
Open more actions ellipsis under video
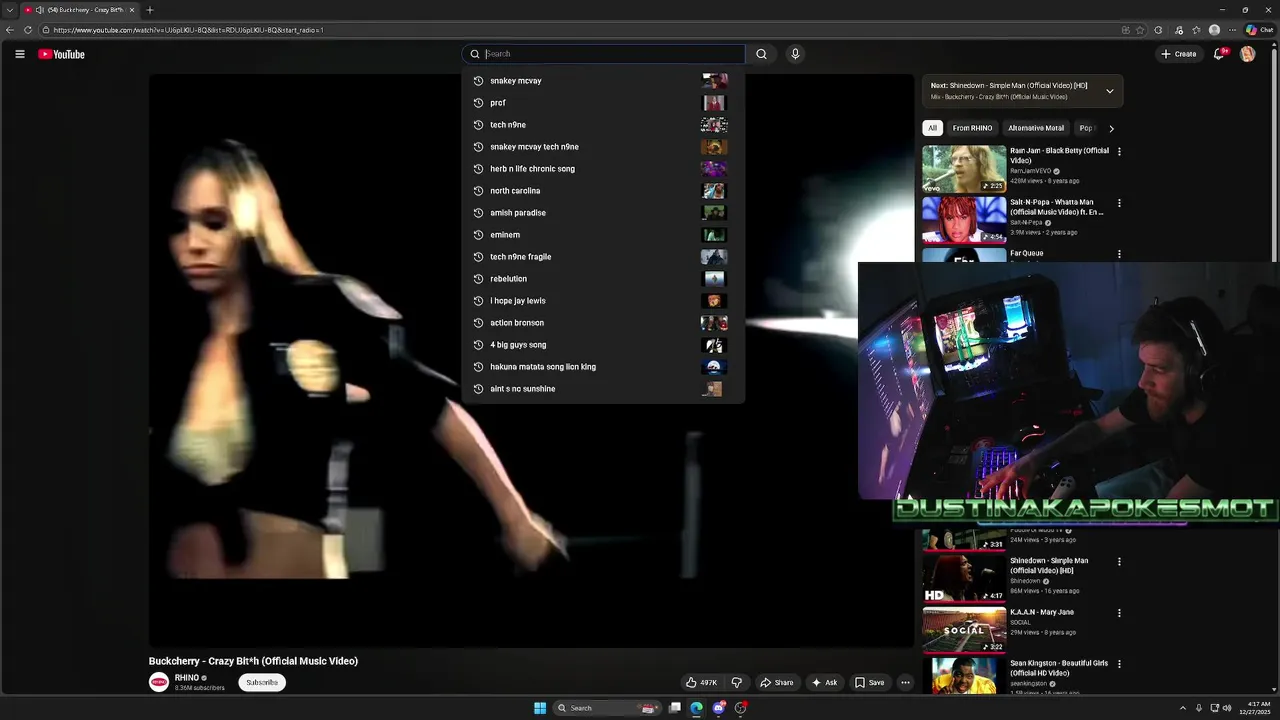tap(905, 682)
